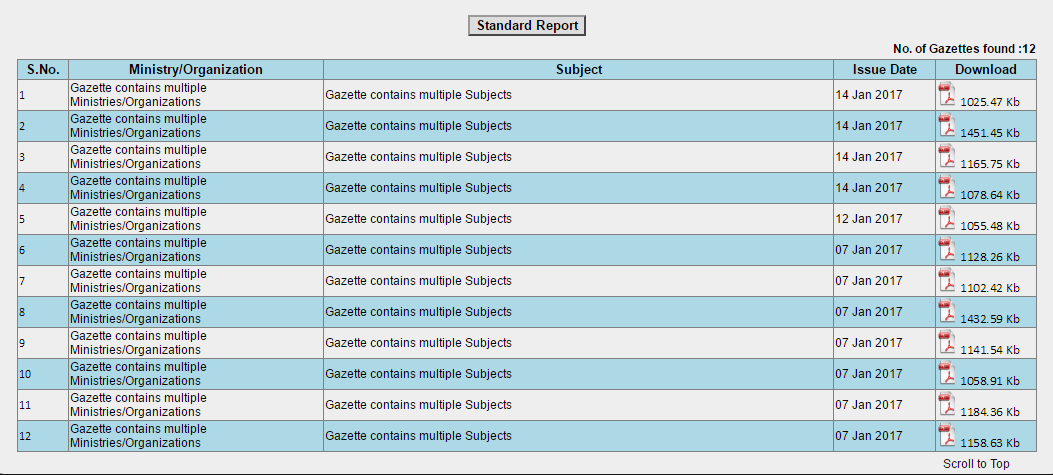Open PDF icon for 1451.45 Kb file
1053x475 pixels.
pos(946,125)
